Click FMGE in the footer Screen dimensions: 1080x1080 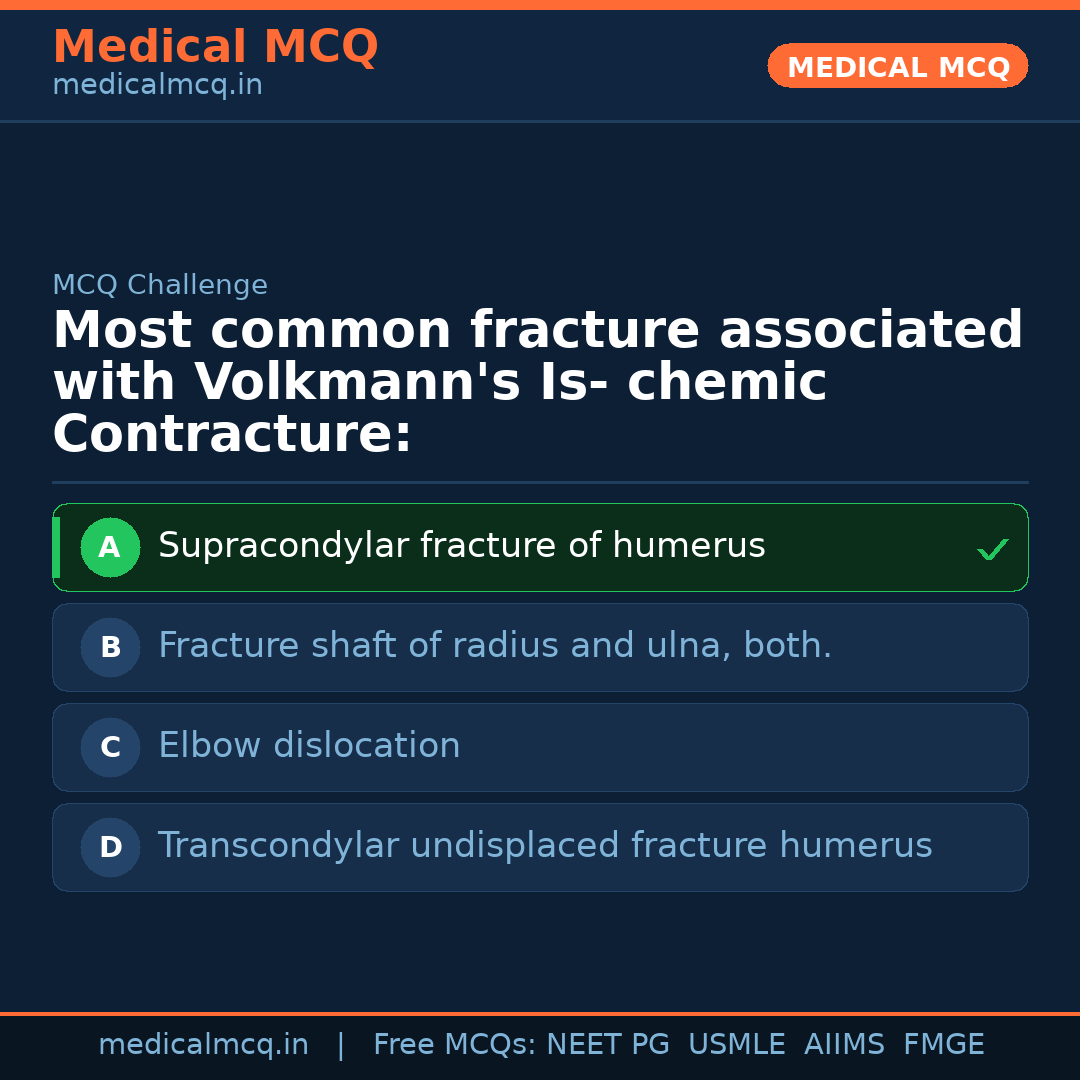click(x=943, y=1045)
